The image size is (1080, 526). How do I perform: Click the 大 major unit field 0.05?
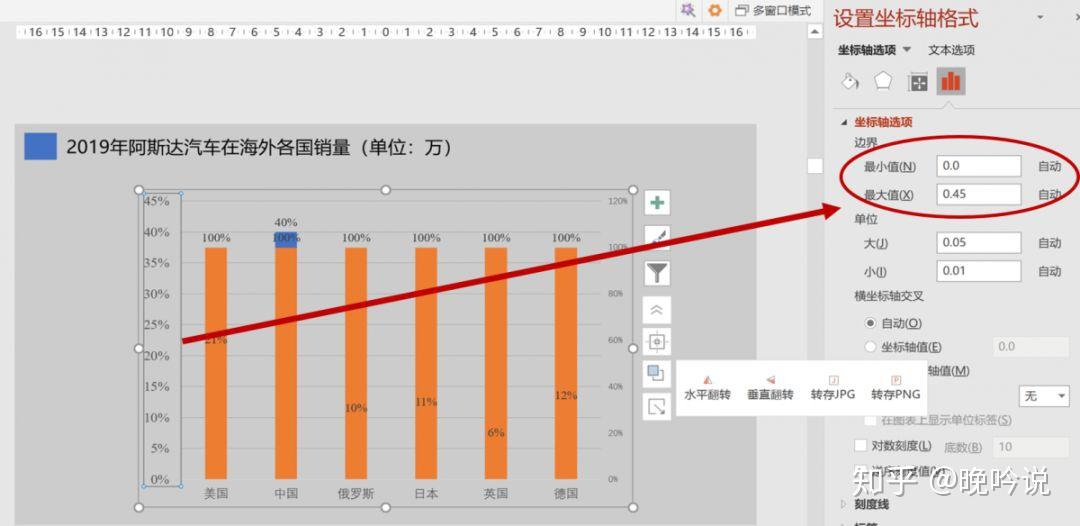pos(979,242)
